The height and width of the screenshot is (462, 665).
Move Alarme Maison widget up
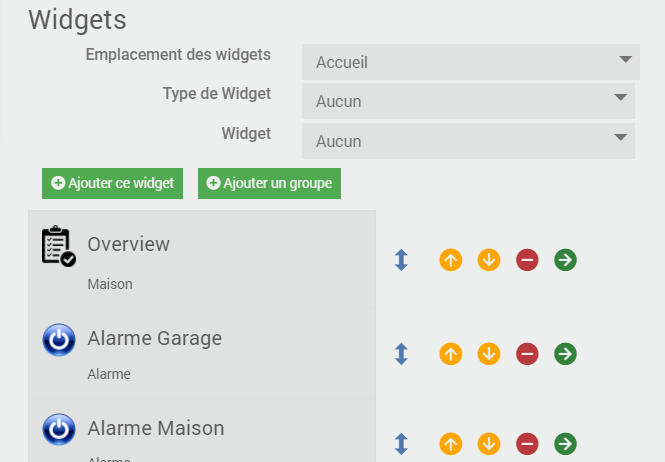pyautogui.click(x=451, y=443)
